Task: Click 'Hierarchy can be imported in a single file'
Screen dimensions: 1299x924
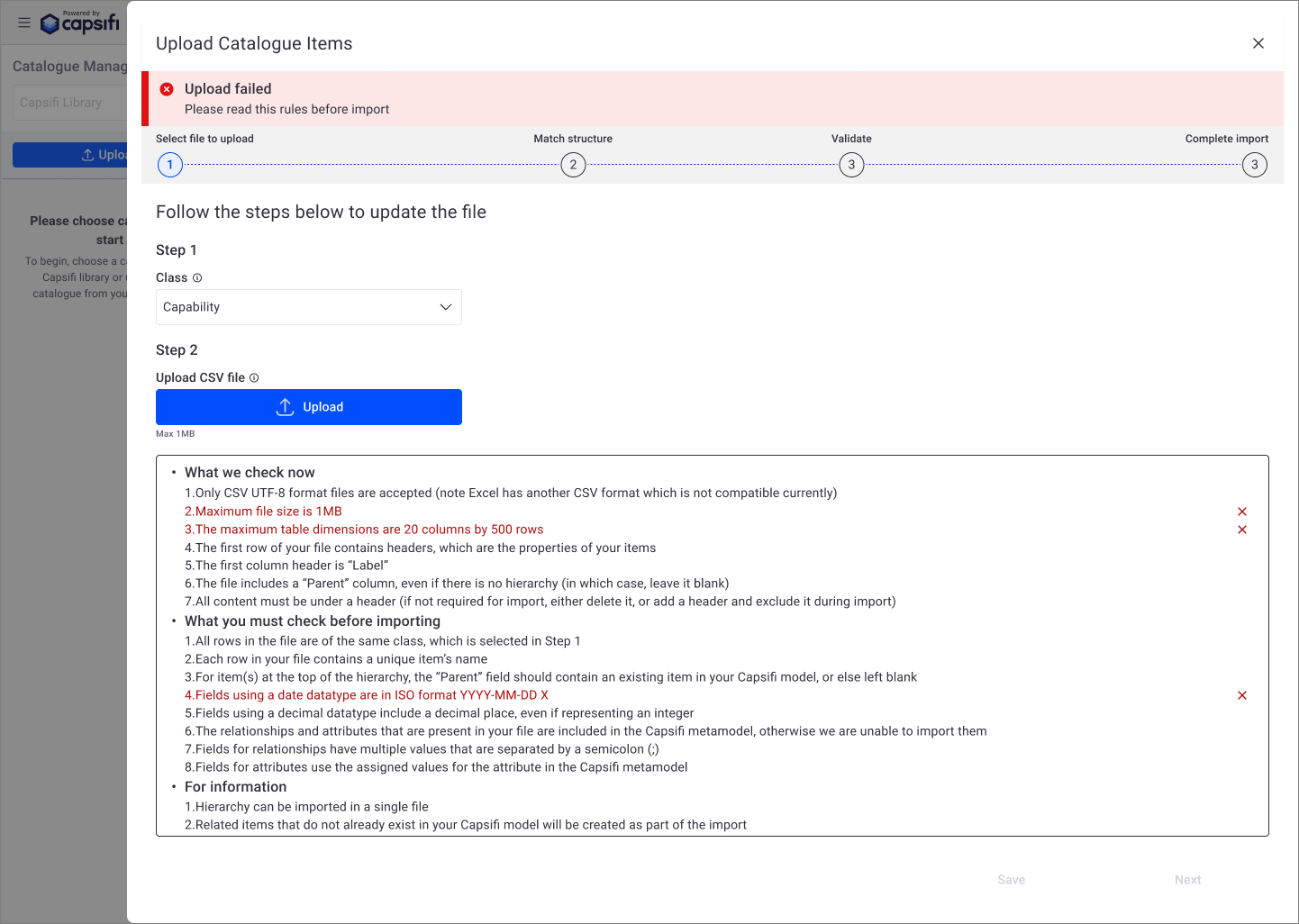Action: point(306,807)
